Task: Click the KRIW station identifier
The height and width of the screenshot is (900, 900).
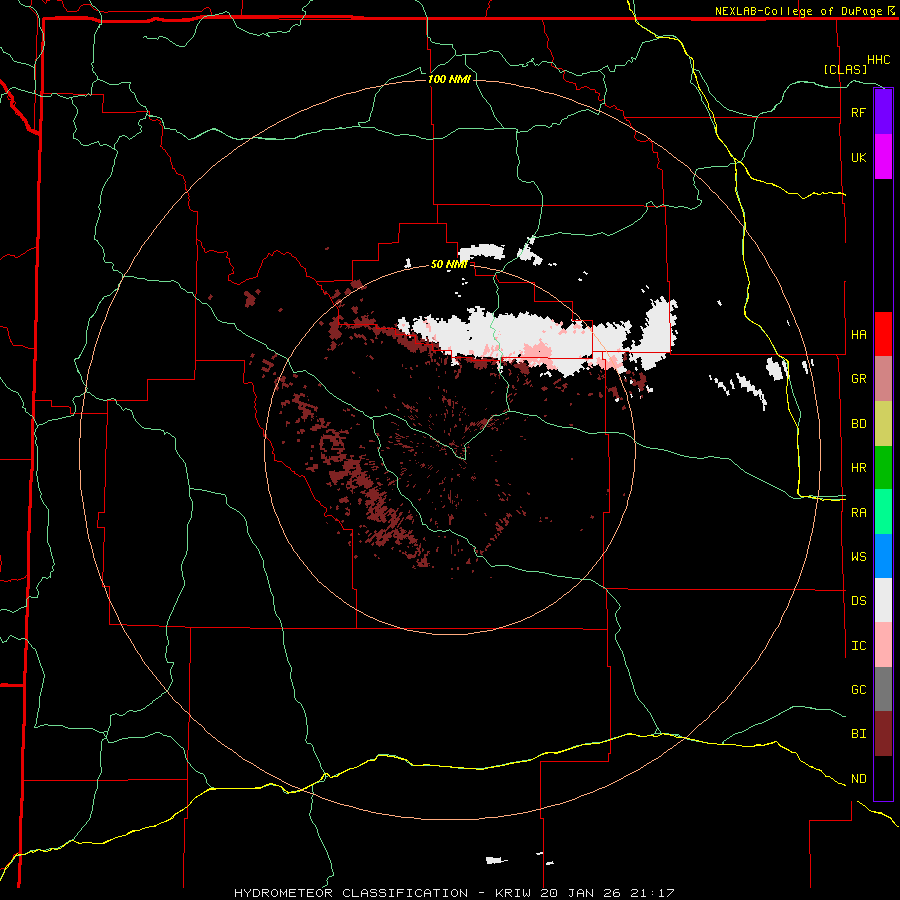Action: tap(514, 893)
